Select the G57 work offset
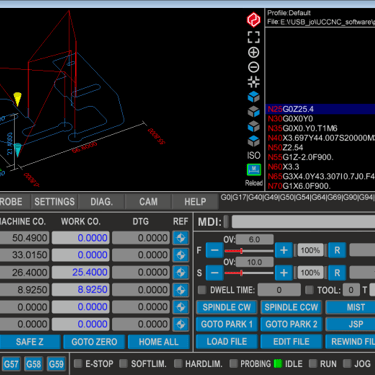The height and width of the screenshot is (375, 375). pyautogui.click(x=11, y=364)
